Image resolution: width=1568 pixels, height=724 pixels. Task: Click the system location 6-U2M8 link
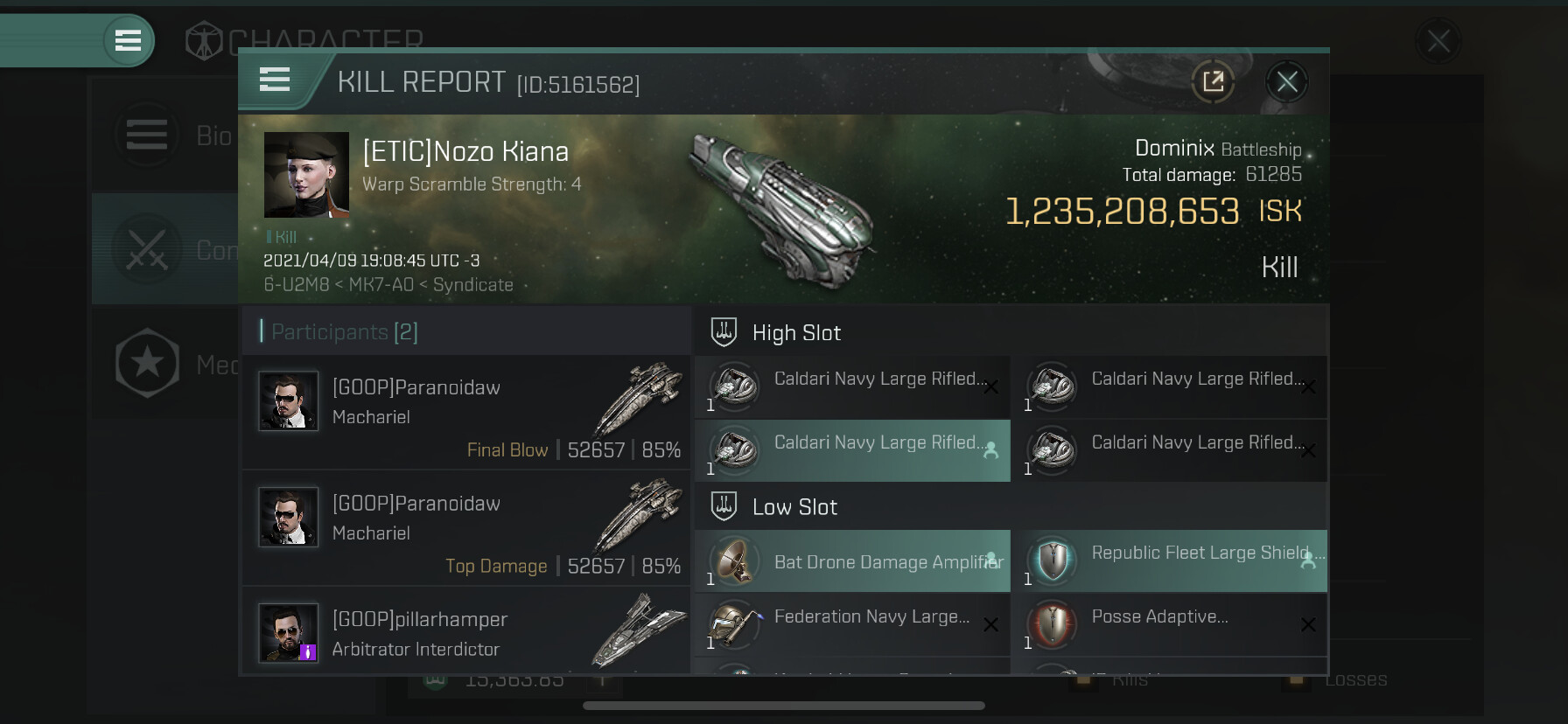(296, 285)
